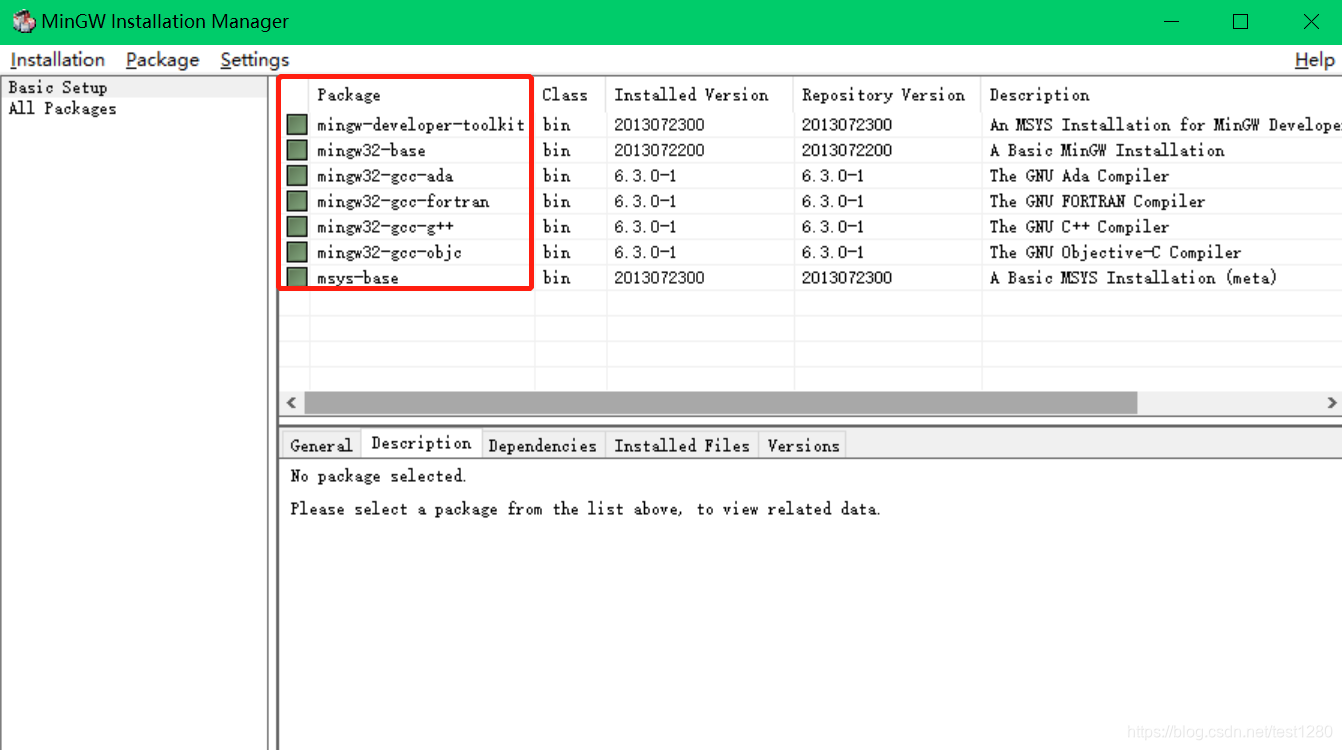This screenshot has width=1342, height=750.
Task: Switch to the Dependencies tab
Action: click(x=542, y=445)
